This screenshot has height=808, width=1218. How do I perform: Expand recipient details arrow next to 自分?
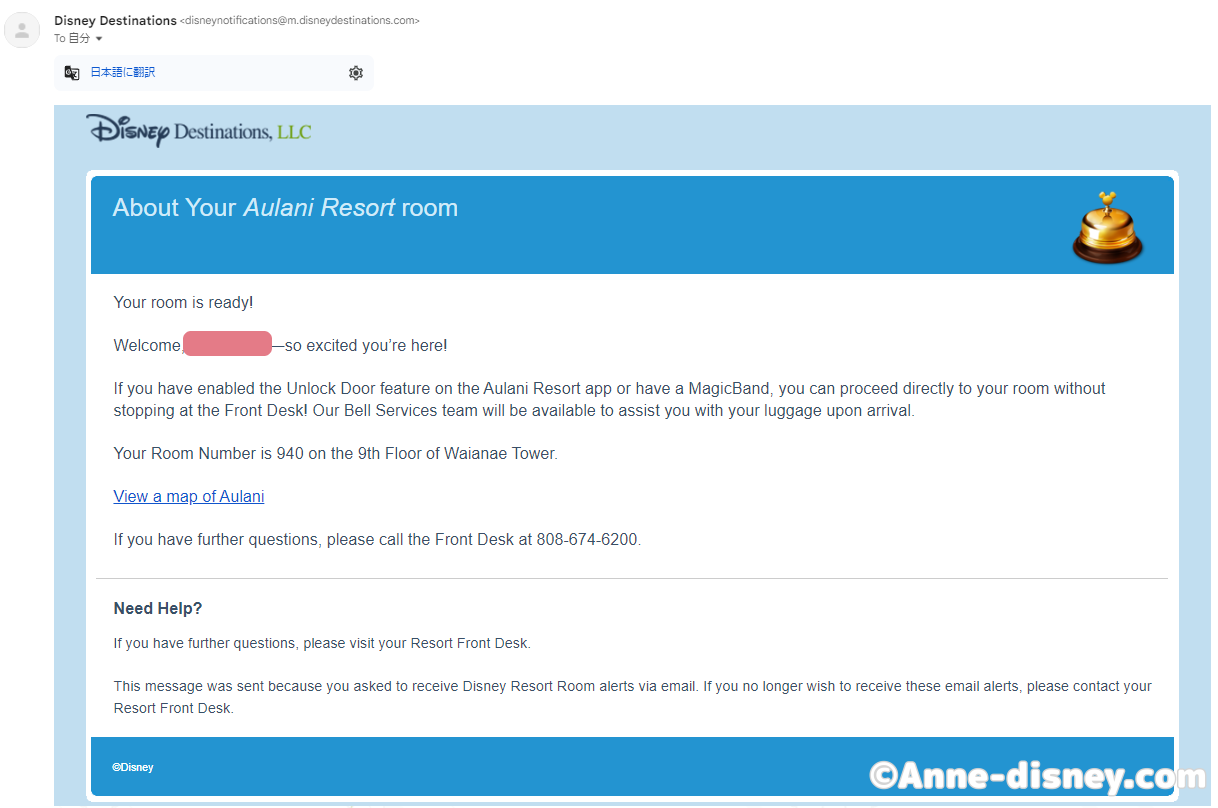(99, 39)
